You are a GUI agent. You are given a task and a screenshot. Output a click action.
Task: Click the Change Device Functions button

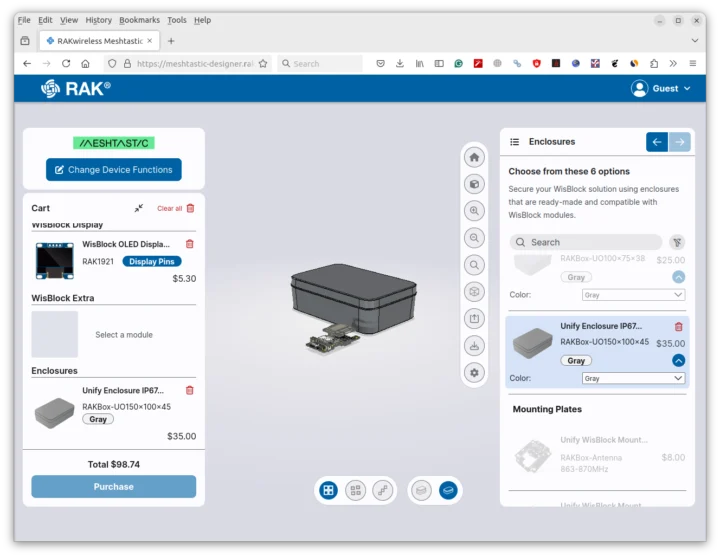point(114,170)
